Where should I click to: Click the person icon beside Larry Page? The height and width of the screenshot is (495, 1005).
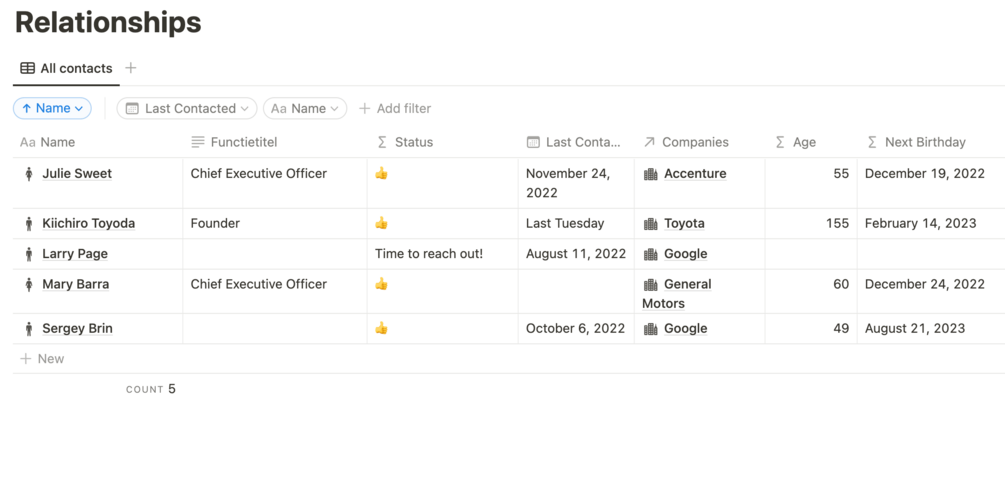(29, 254)
